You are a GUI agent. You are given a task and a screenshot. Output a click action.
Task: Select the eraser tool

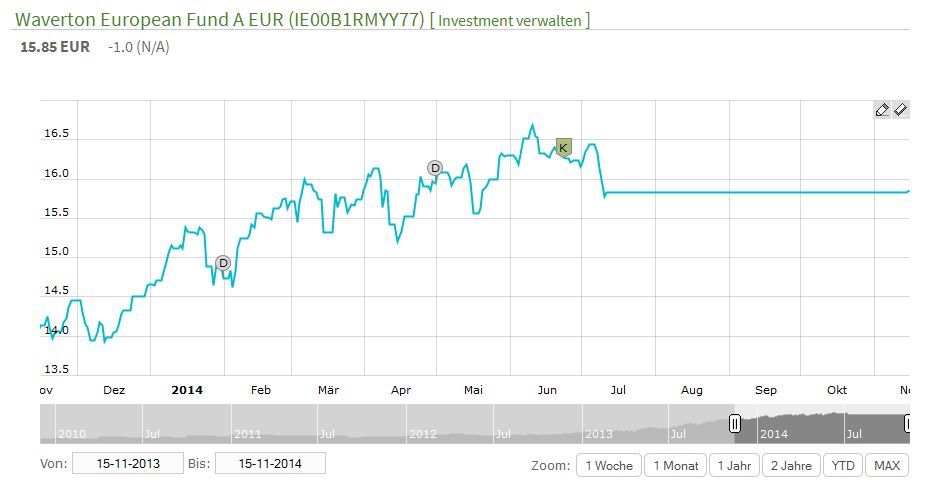(x=899, y=110)
